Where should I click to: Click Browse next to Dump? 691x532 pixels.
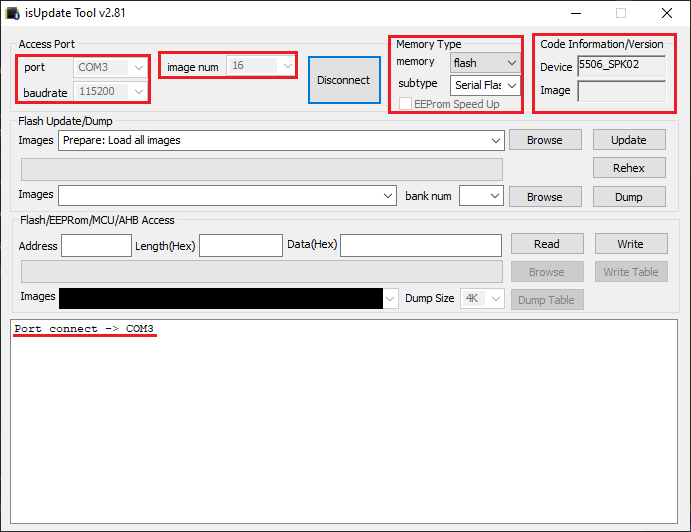tap(545, 197)
